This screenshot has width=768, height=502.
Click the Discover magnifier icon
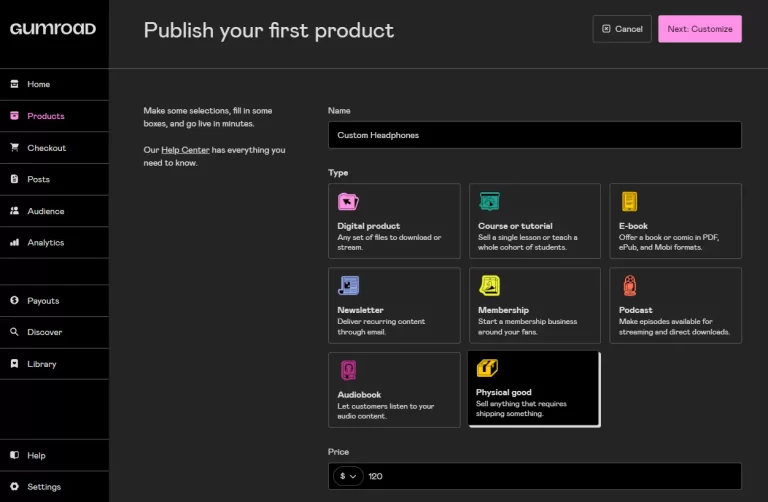pyautogui.click(x=15, y=332)
